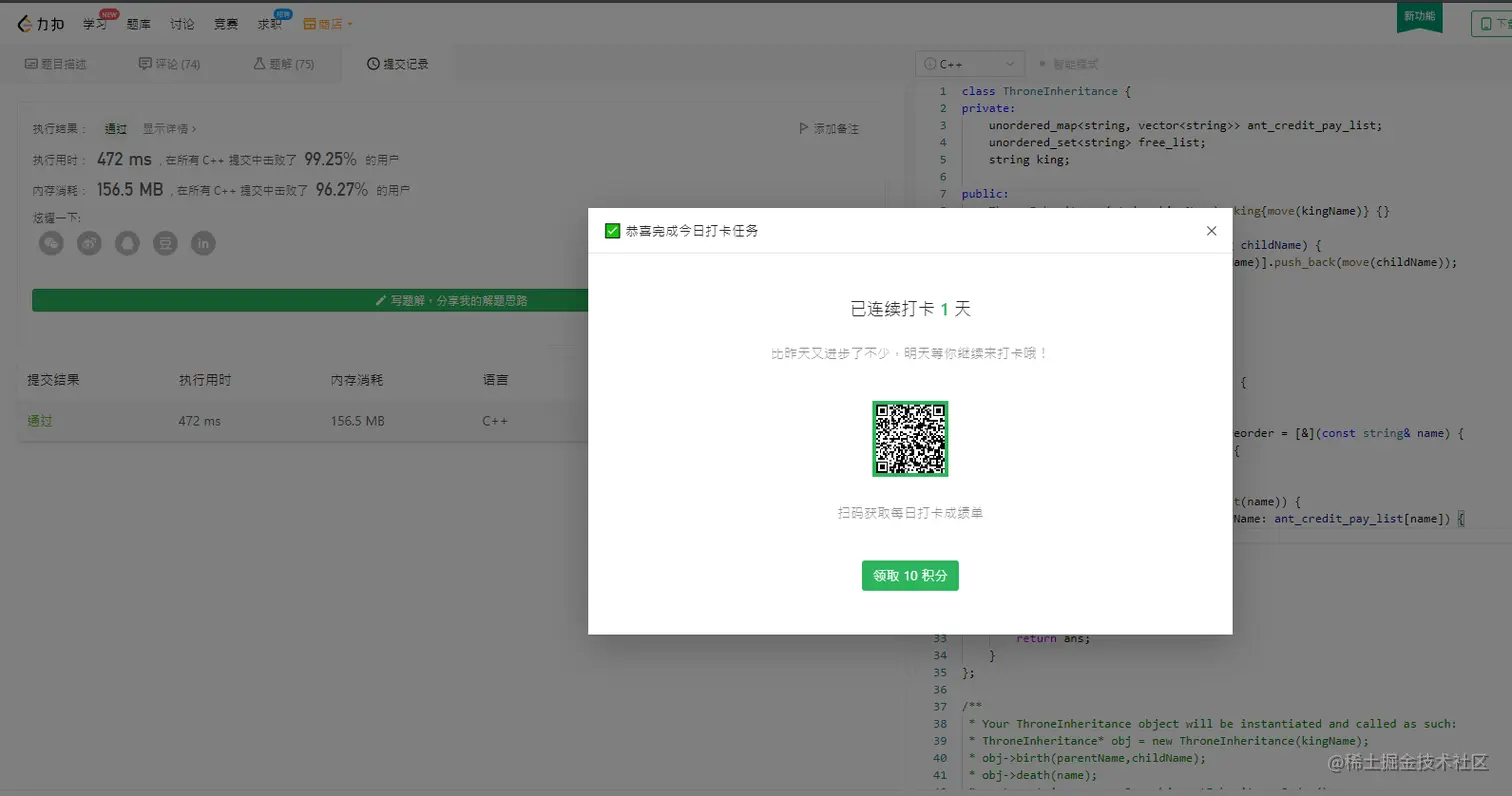Image resolution: width=1512 pixels, height=796 pixels.
Task: Click code line 1 'class ThroneInheritance {'
Action: pyautogui.click(x=1046, y=91)
